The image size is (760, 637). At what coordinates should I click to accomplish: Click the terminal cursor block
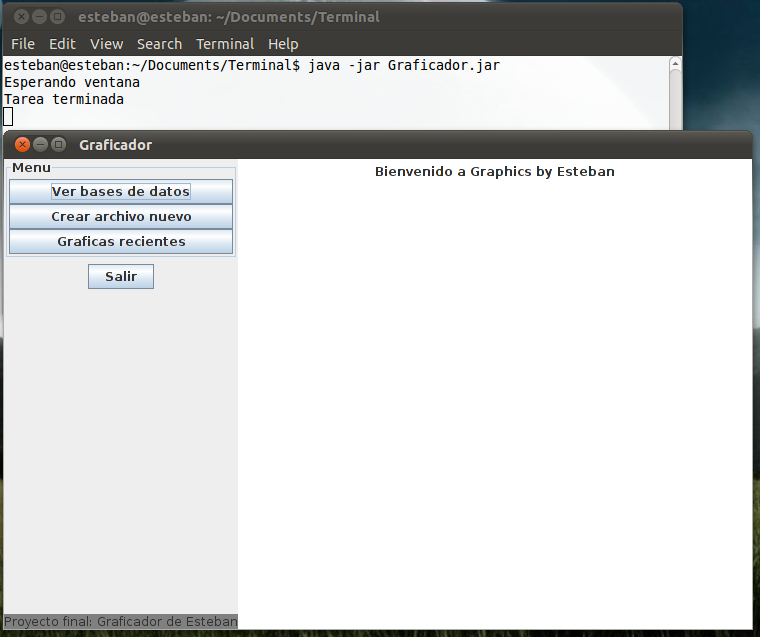[x=8, y=117]
